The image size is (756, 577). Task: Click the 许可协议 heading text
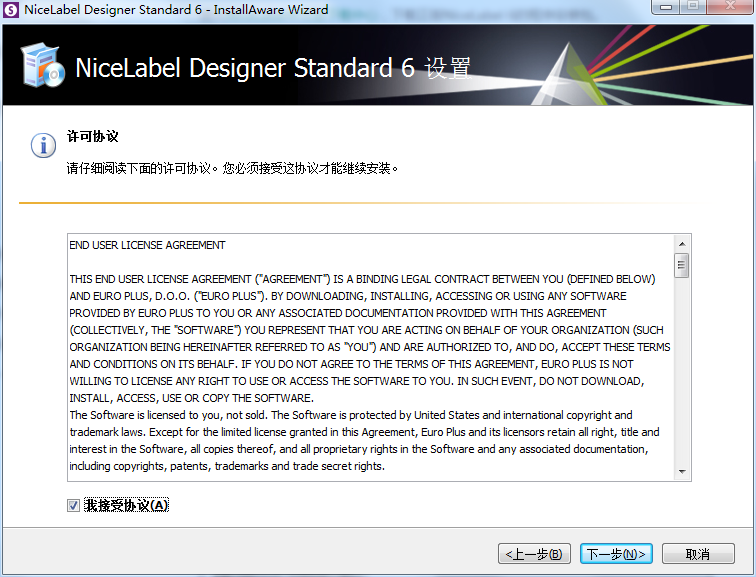tap(93, 136)
